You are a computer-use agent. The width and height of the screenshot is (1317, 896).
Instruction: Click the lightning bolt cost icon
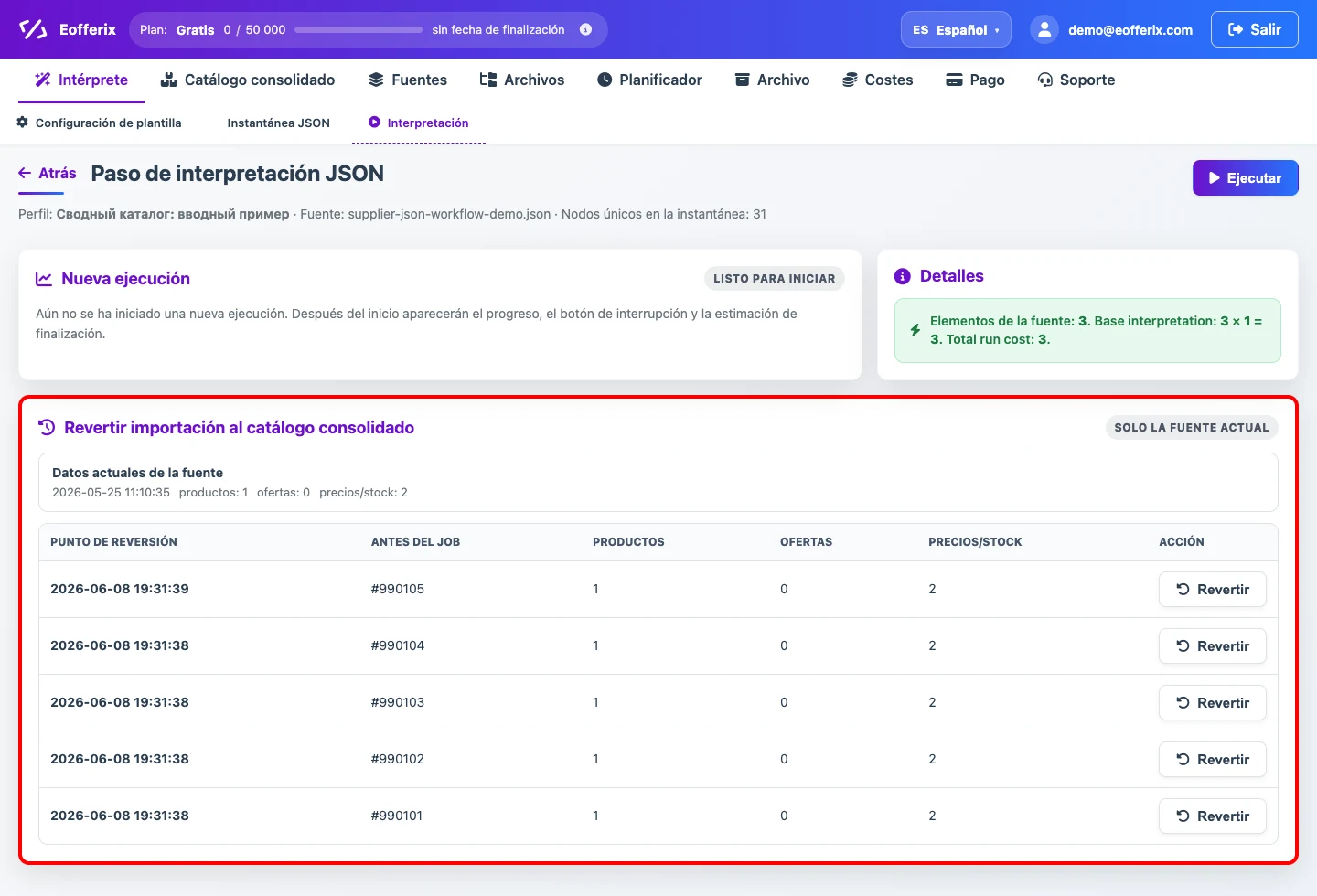(x=915, y=330)
